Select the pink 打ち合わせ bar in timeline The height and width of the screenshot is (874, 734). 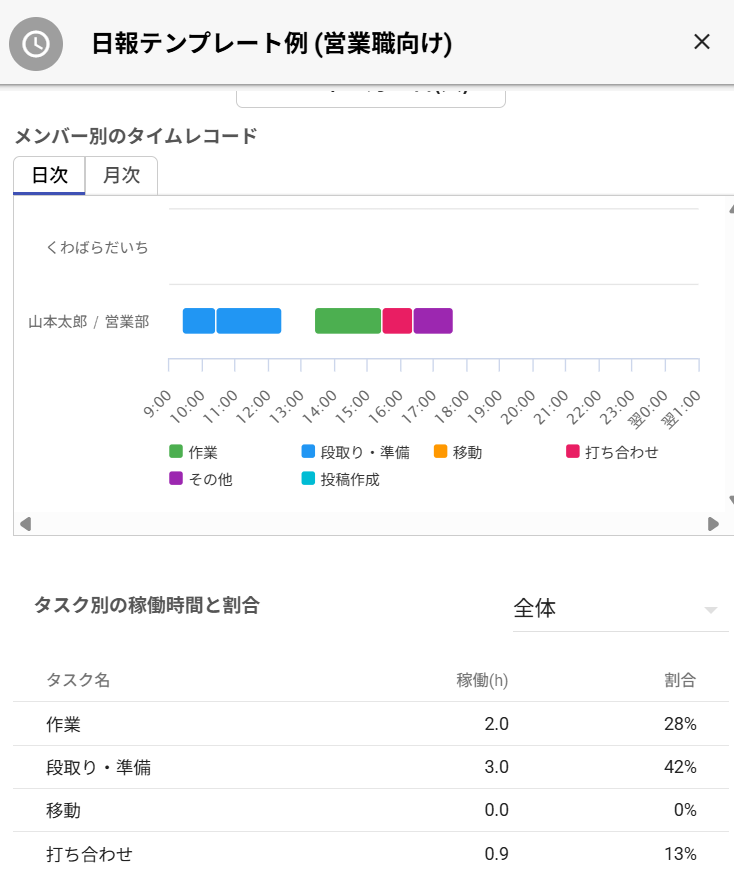point(397,321)
